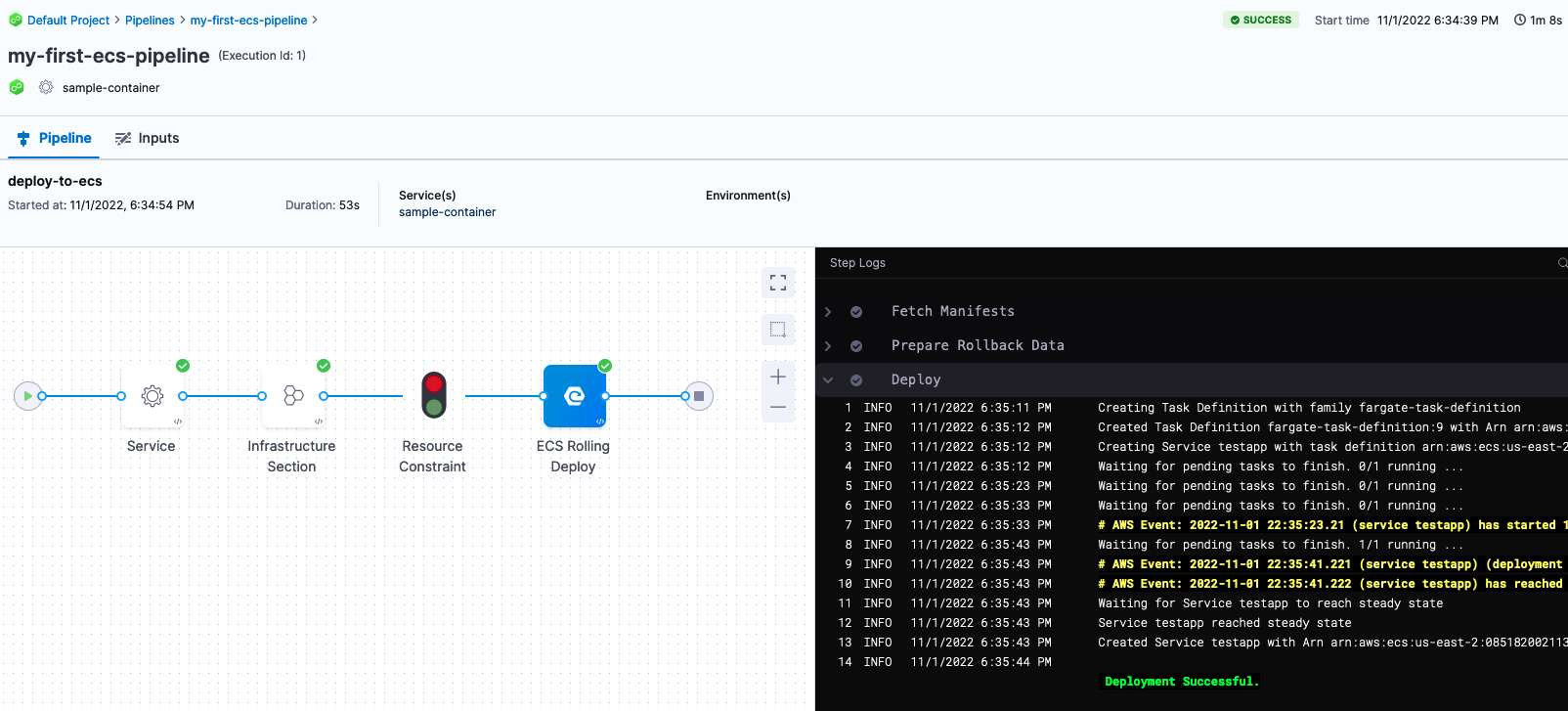The width and height of the screenshot is (1568, 711).
Task: Zoom out of the pipeline canvas
Action: [x=778, y=407]
